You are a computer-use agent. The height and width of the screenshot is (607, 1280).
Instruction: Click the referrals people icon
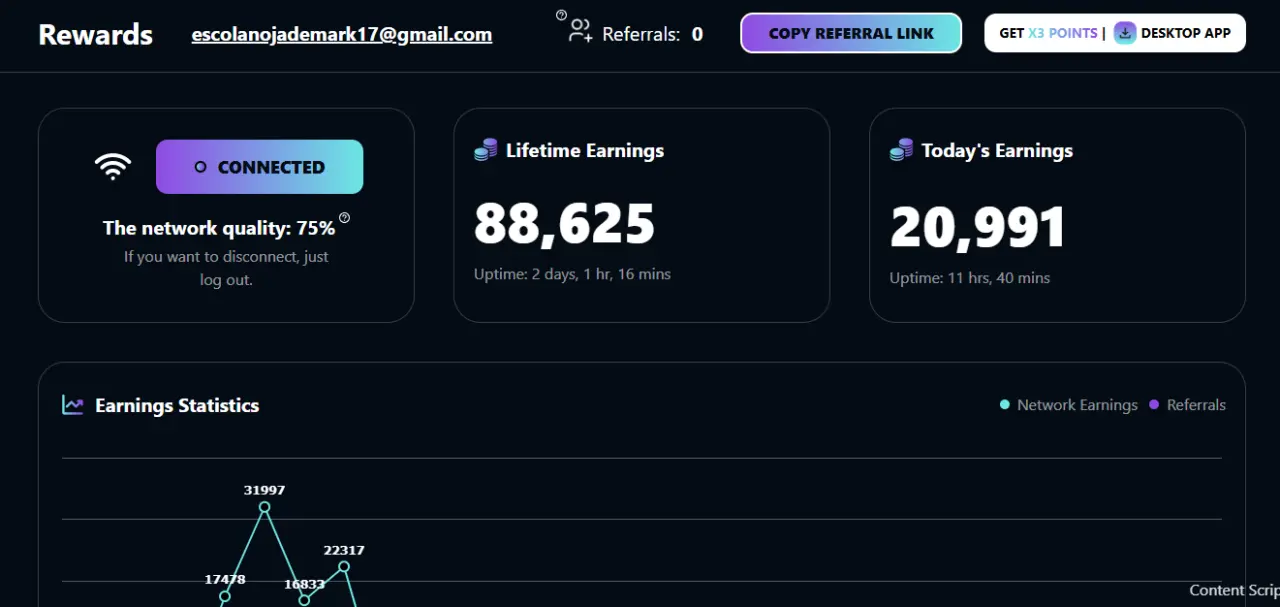point(581,32)
